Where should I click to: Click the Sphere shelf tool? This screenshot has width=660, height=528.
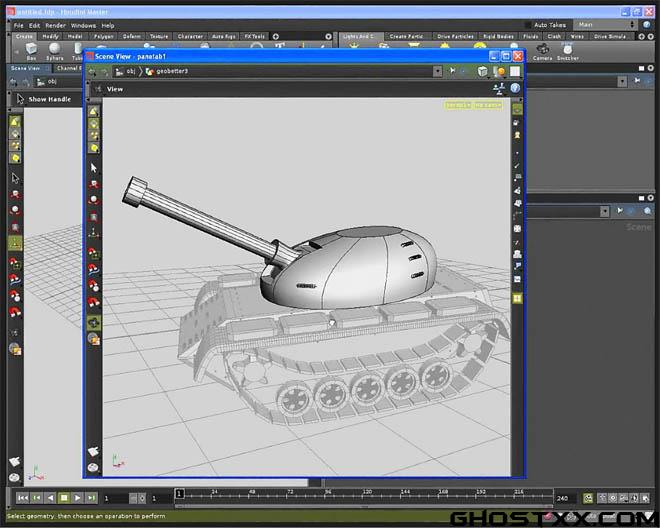[54, 51]
